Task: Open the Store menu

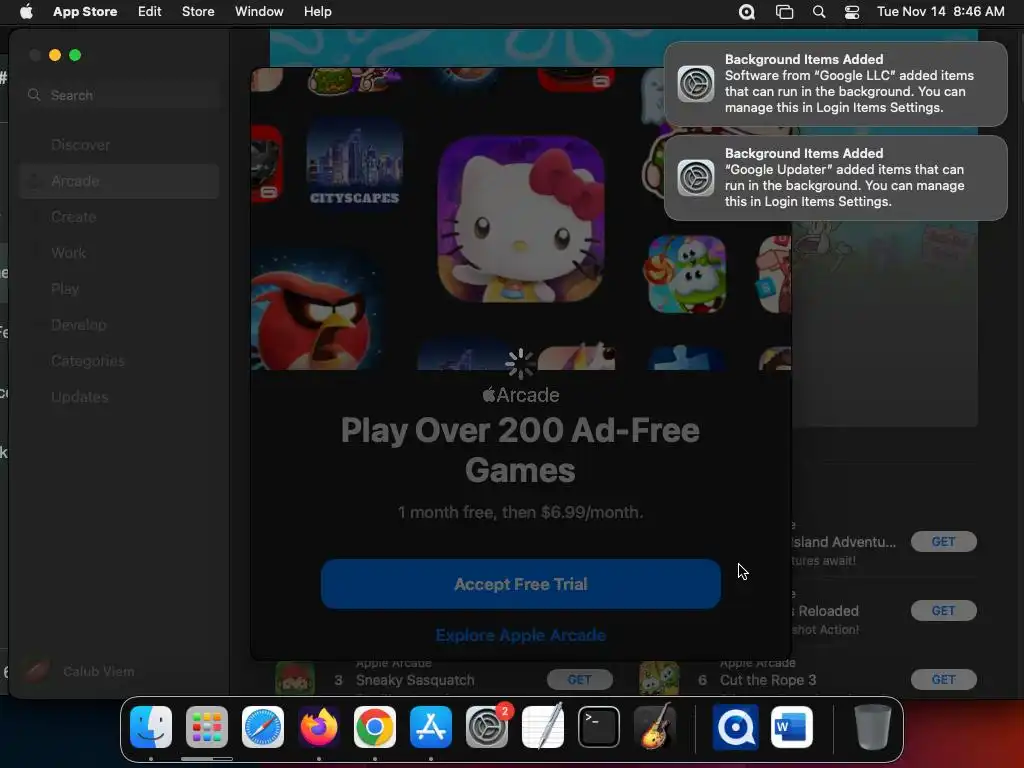Action: click(198, 12)
